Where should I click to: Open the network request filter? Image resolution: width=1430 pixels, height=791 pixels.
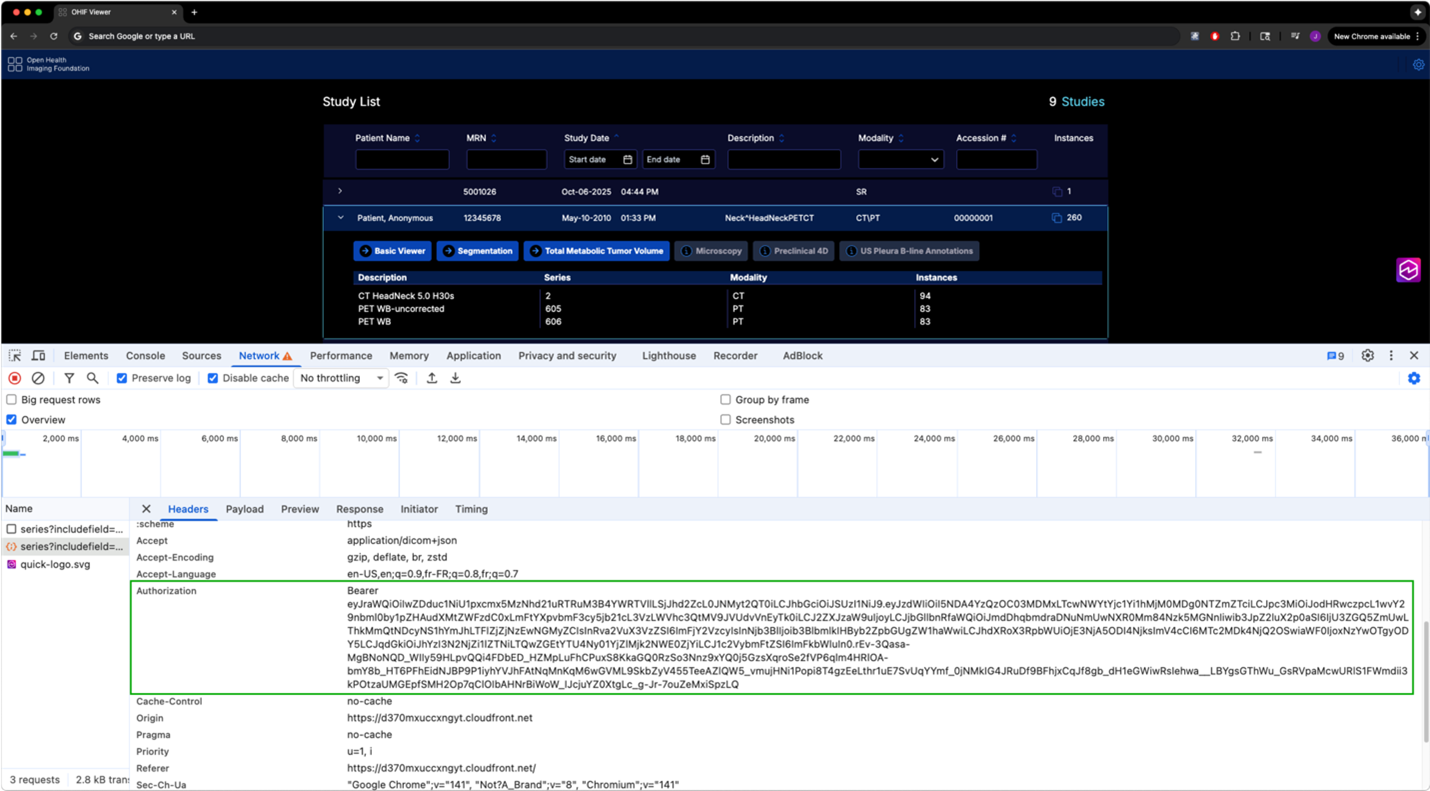pos(68,378)
